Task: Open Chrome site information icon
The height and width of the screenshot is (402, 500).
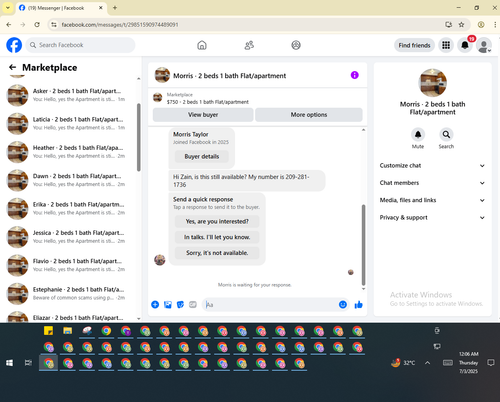Action: [54, 24]
